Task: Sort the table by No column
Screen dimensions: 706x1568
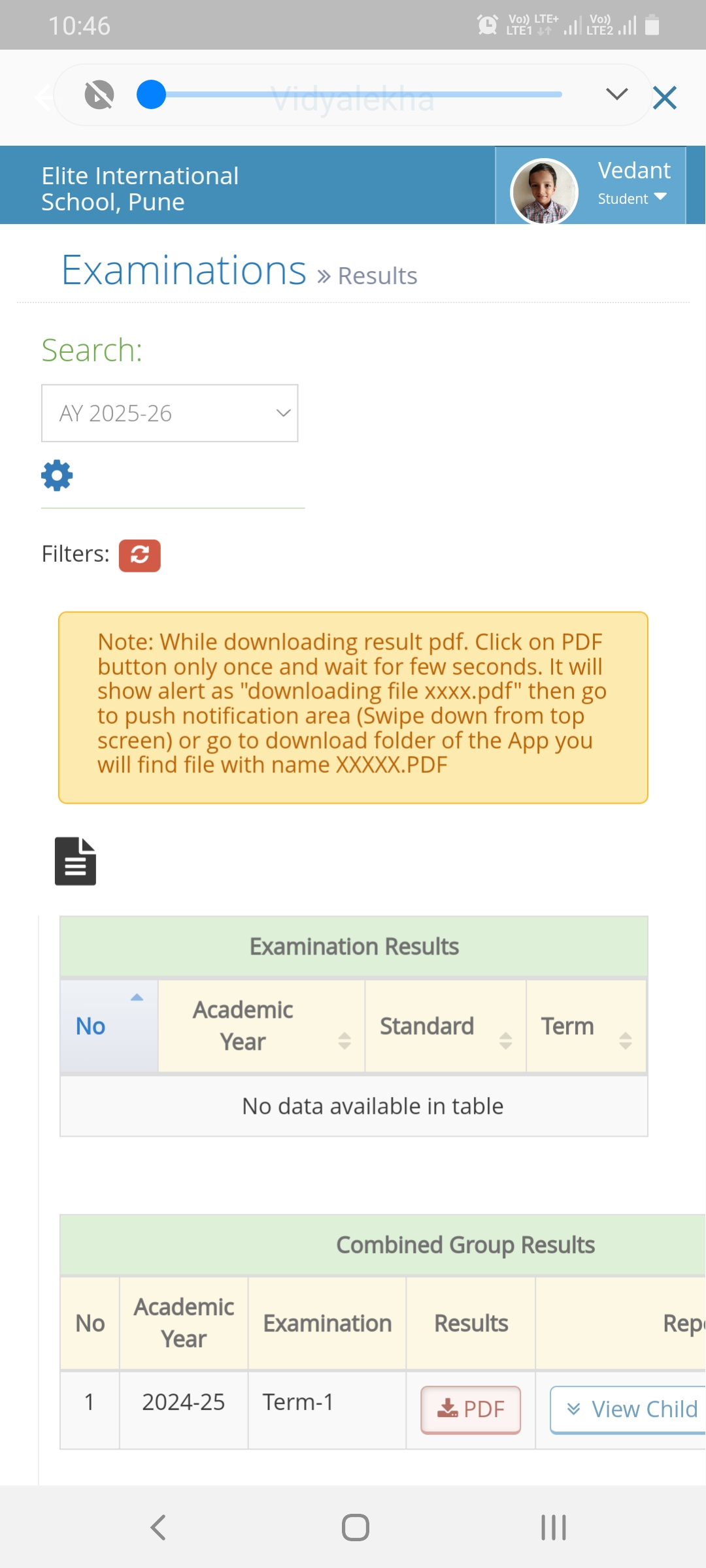Action: click(x=109, y=1026)
